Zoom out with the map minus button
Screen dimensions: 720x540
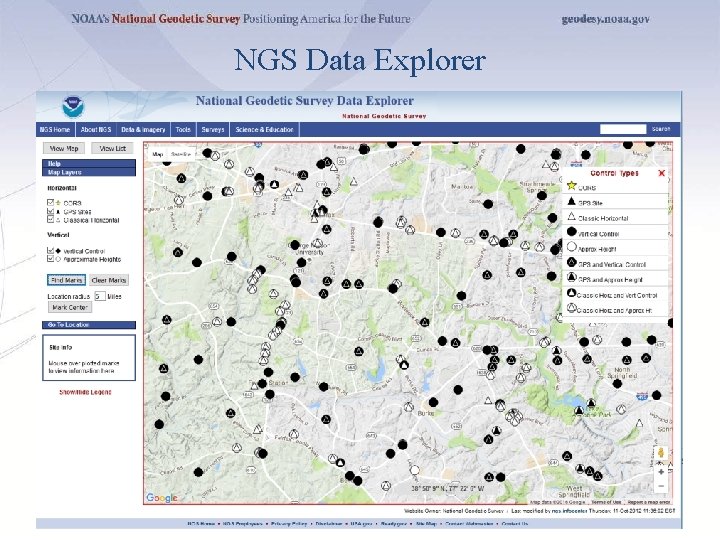click(x=661, y=486)
